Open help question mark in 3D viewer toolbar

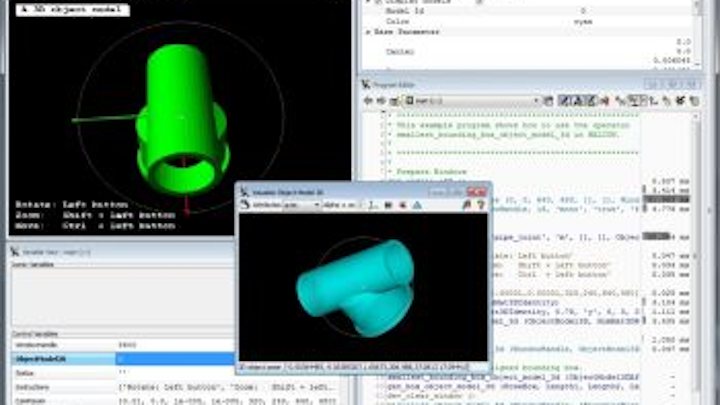[x=481, y=205]
